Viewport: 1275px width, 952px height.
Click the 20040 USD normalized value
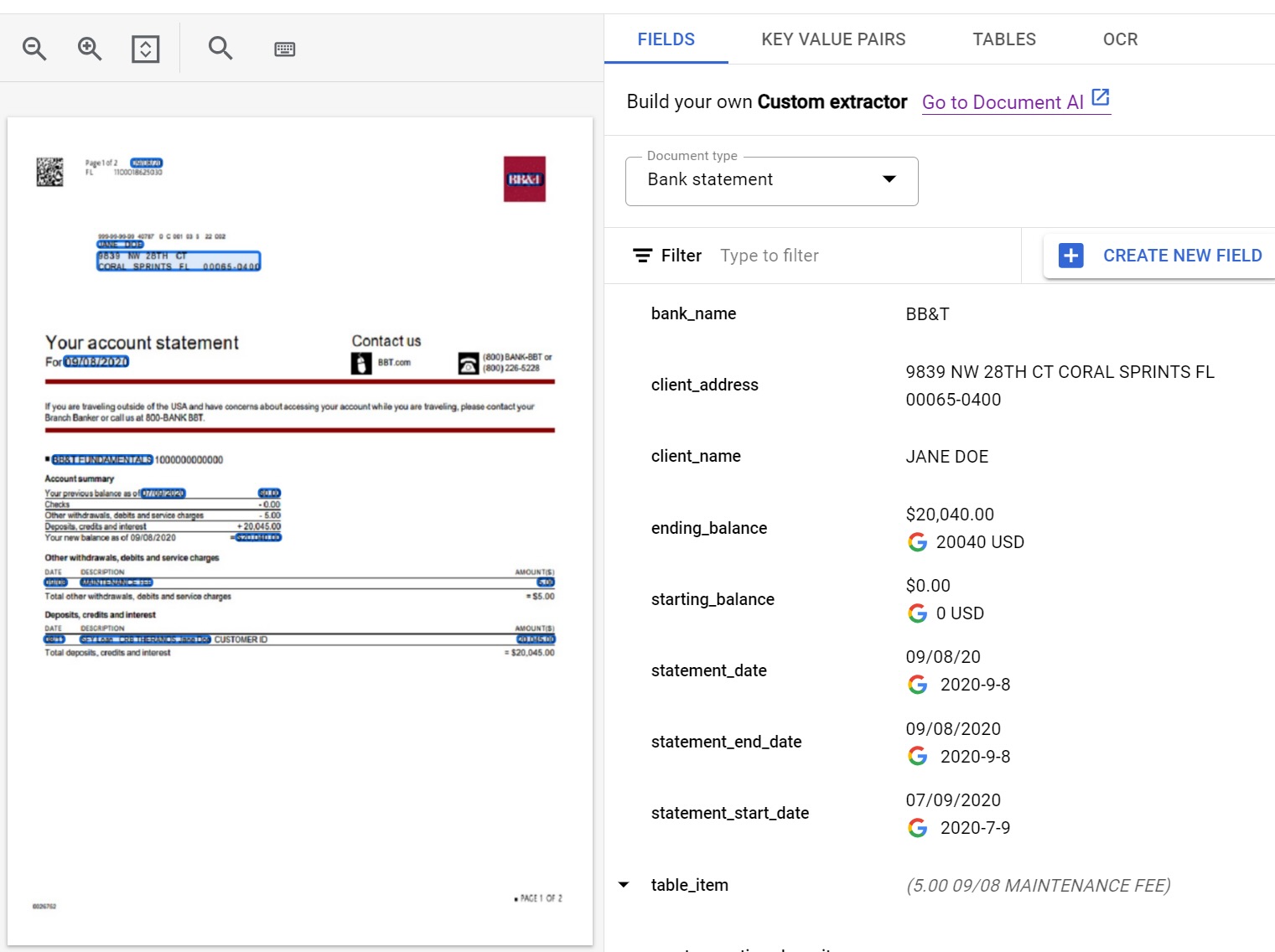pyautogui.click(x=980, y=542)
